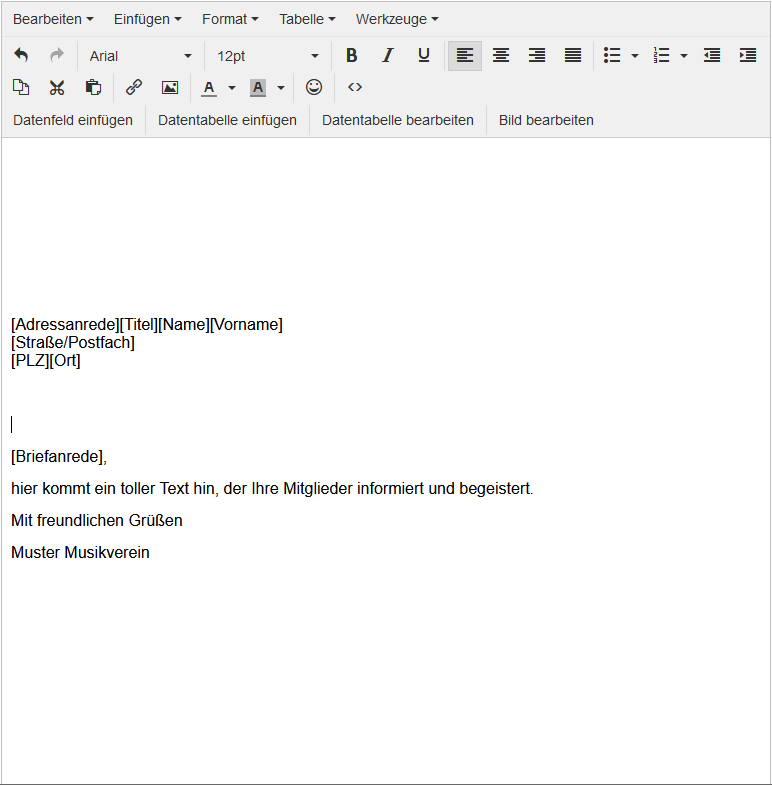
Task: Click the [Ort] placeholder
Action: point(65,360)
